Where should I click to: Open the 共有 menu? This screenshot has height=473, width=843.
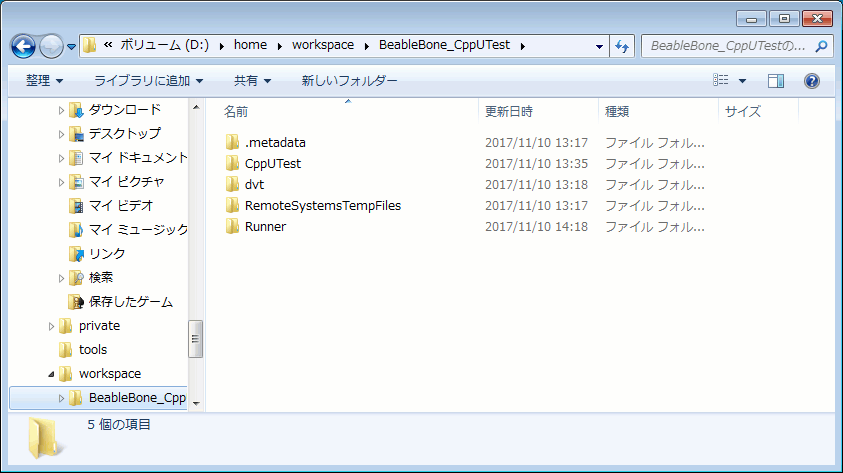click(252, 81)
